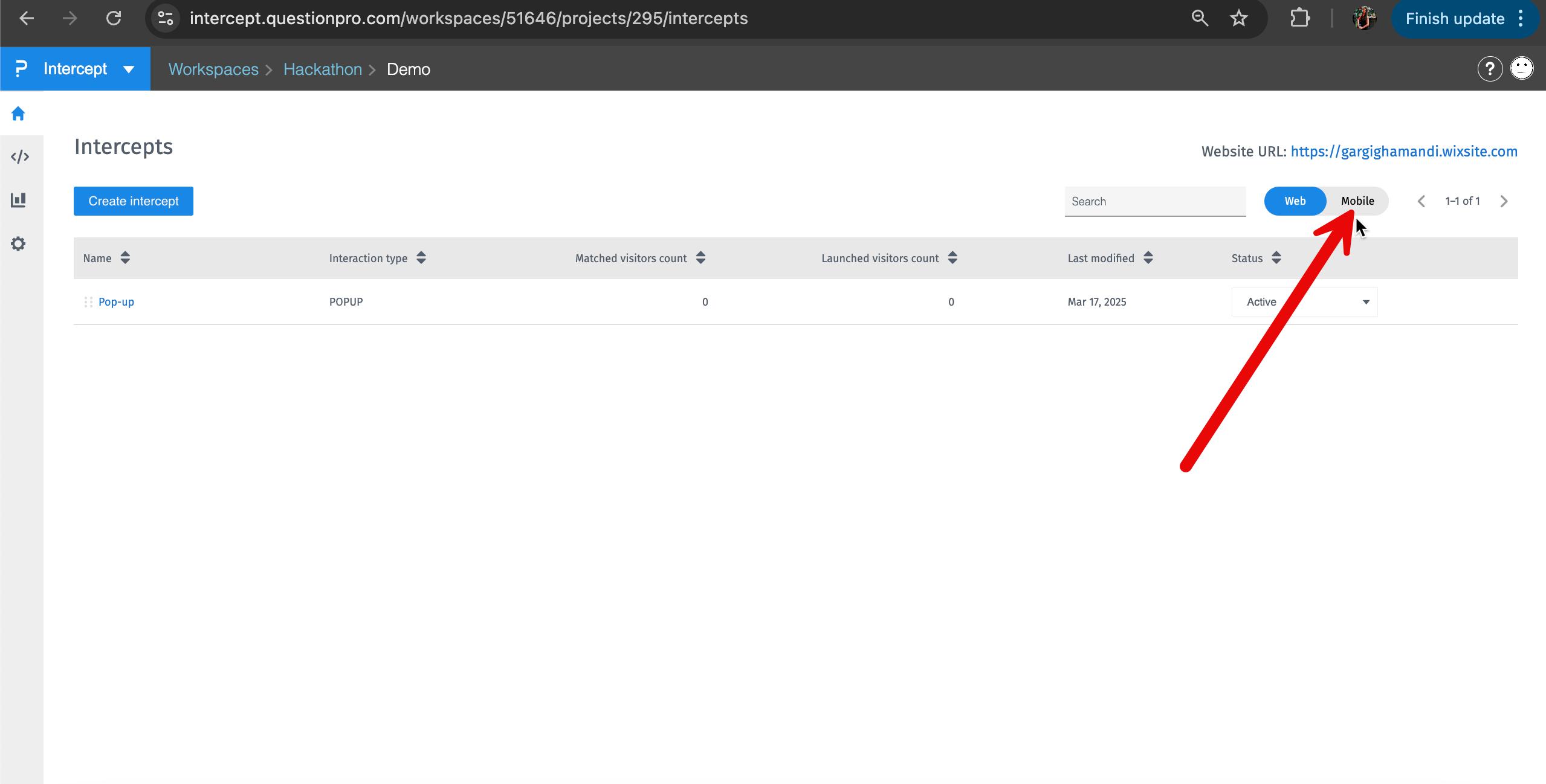Open the analytics chart sidebar icon

click(19, 200)
